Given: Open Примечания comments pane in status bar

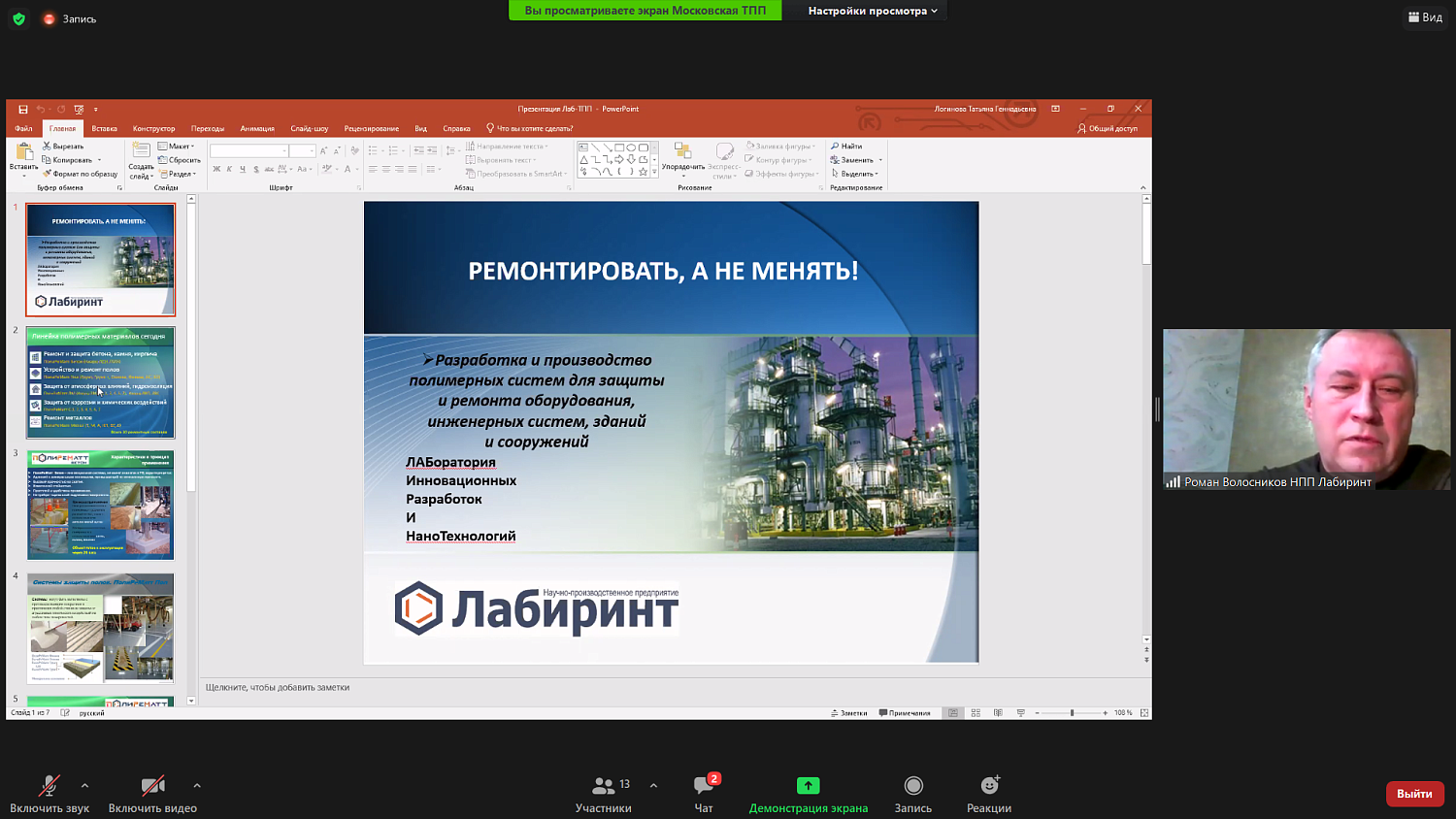Looking at the screenshot, I should tap(905, 713).
